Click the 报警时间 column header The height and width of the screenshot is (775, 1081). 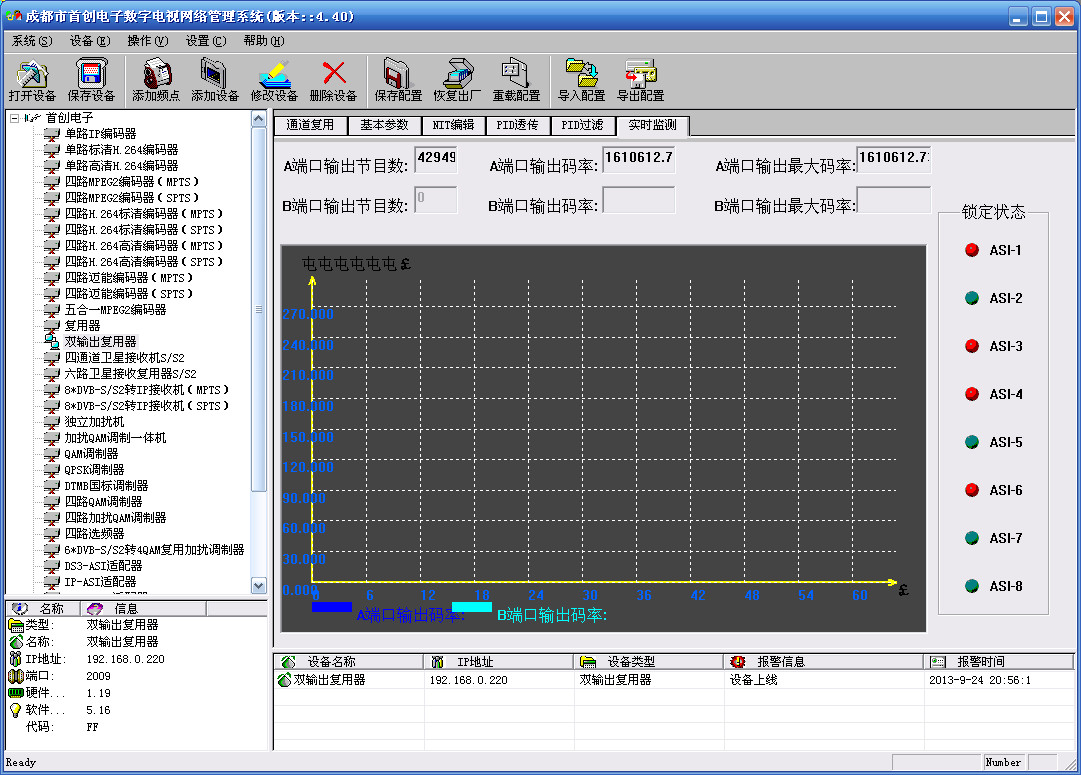point(998,662)
